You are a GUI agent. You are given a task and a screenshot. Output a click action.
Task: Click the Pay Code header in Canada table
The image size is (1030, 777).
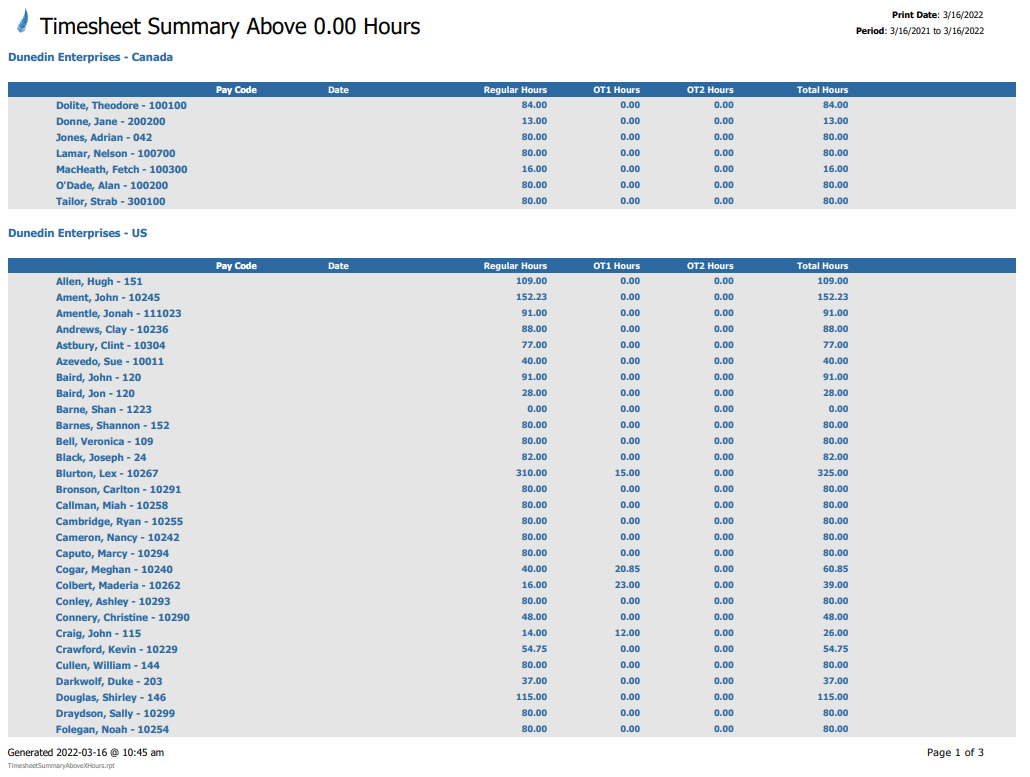click(x=236, y=90)
